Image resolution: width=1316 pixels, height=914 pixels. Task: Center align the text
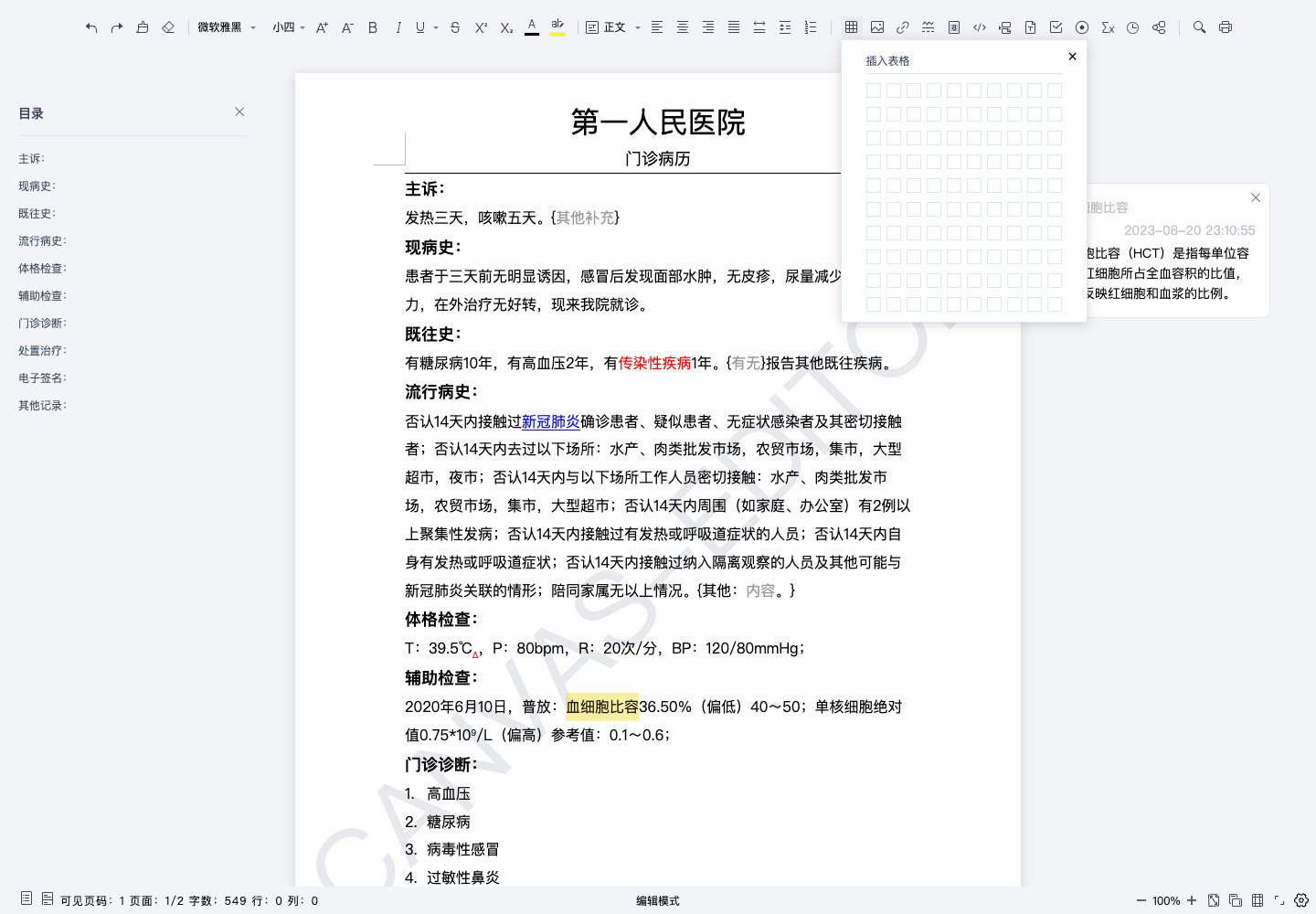point(683,27)
